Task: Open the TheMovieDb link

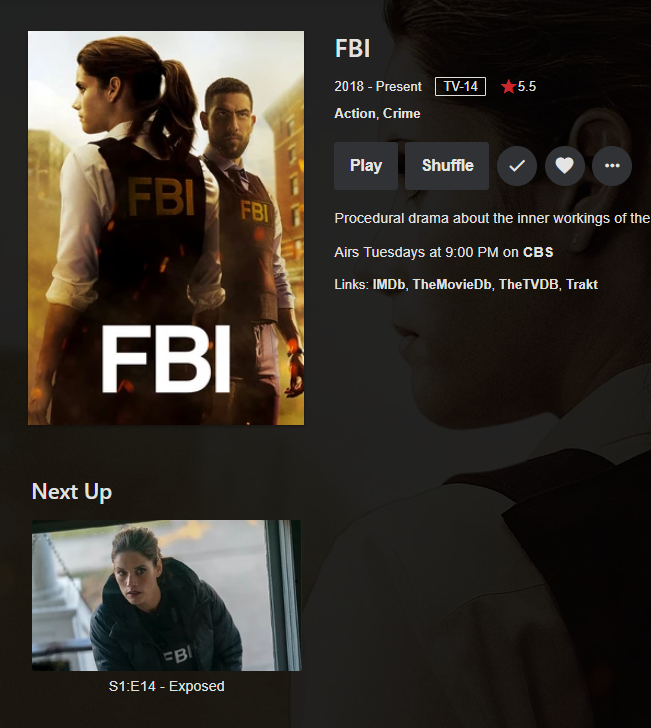Action: tap(452, 284)
